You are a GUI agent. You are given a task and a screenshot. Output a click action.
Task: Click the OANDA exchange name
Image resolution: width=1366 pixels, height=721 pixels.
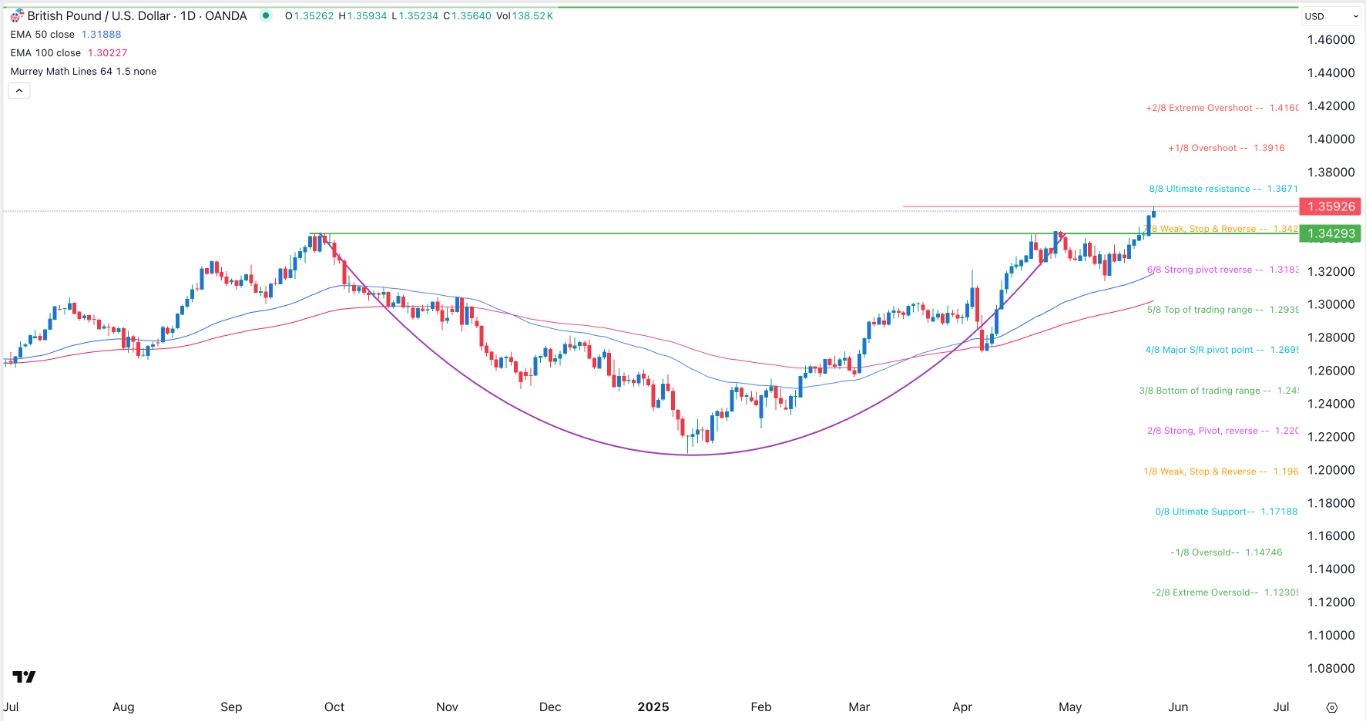227,16
